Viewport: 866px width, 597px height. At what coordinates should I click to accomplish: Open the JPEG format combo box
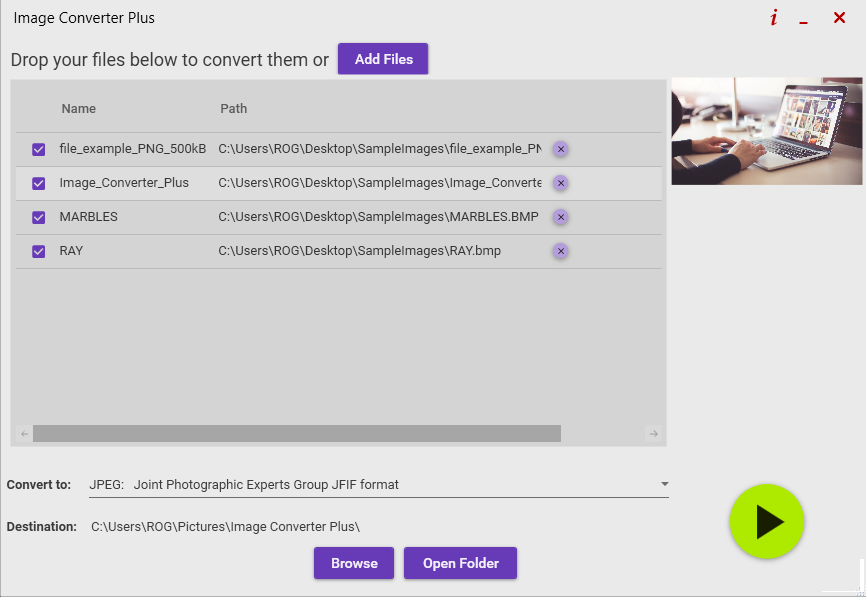[x=379, y=485]
